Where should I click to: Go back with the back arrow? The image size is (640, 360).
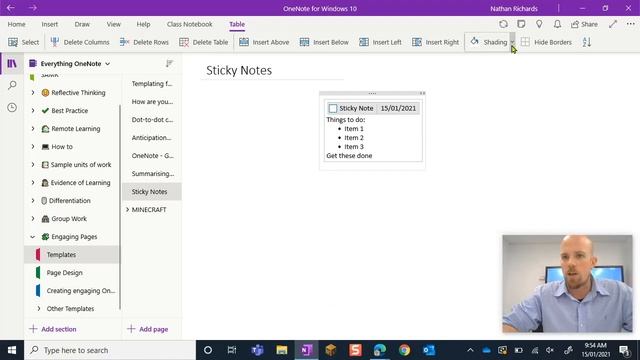pos(11,8)
